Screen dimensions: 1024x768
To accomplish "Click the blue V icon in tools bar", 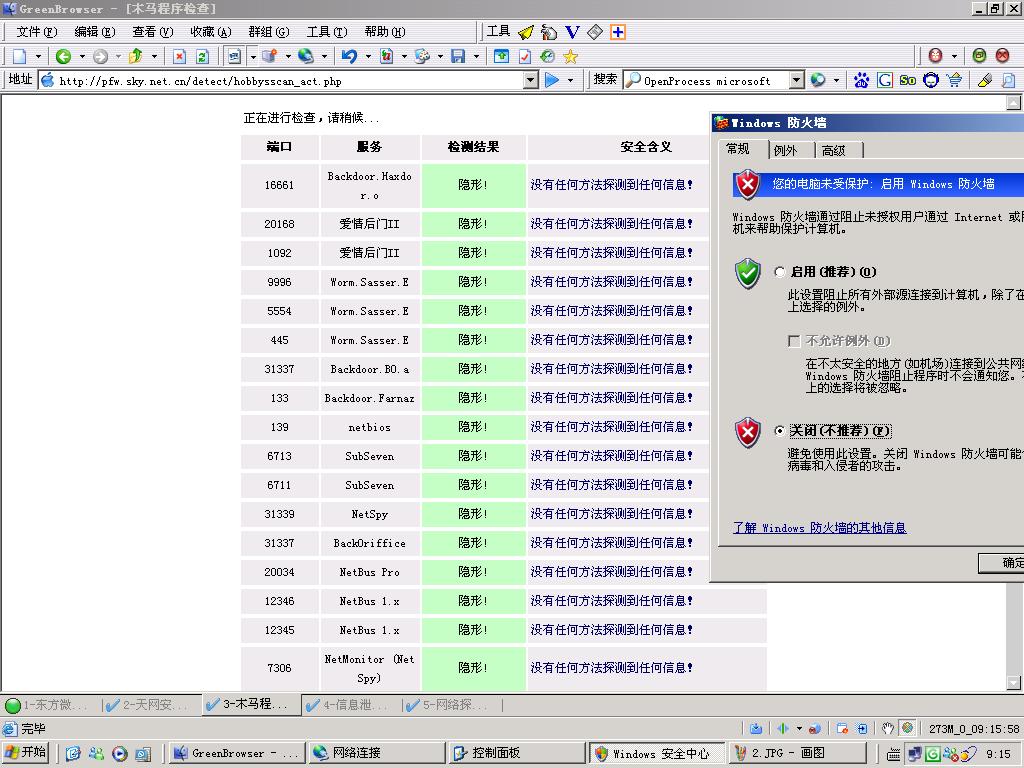I will click(x=572, y=32).
